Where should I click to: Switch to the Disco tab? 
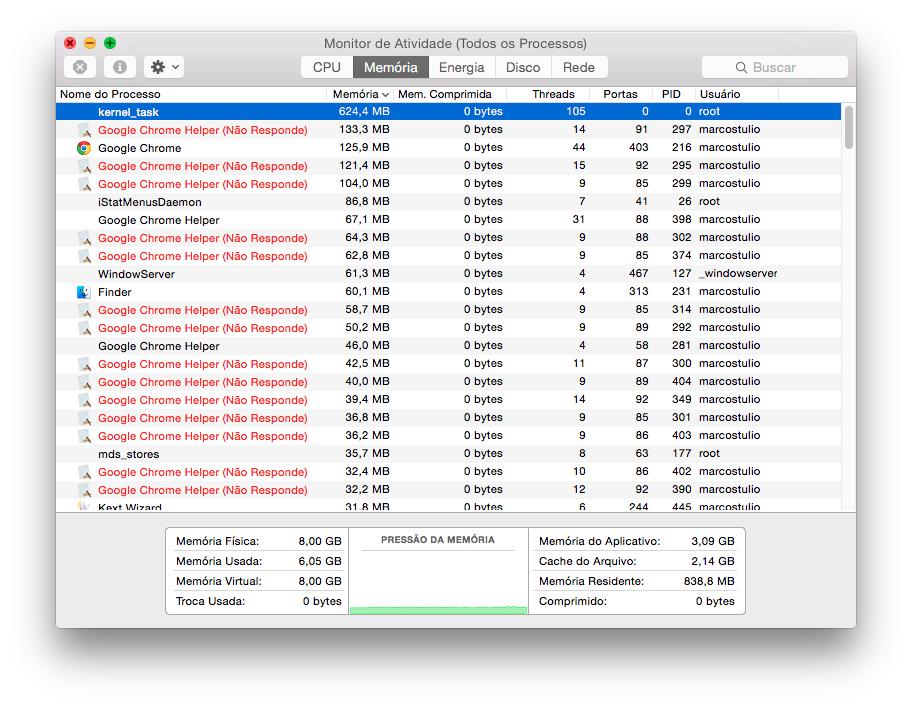coord(523,67)
